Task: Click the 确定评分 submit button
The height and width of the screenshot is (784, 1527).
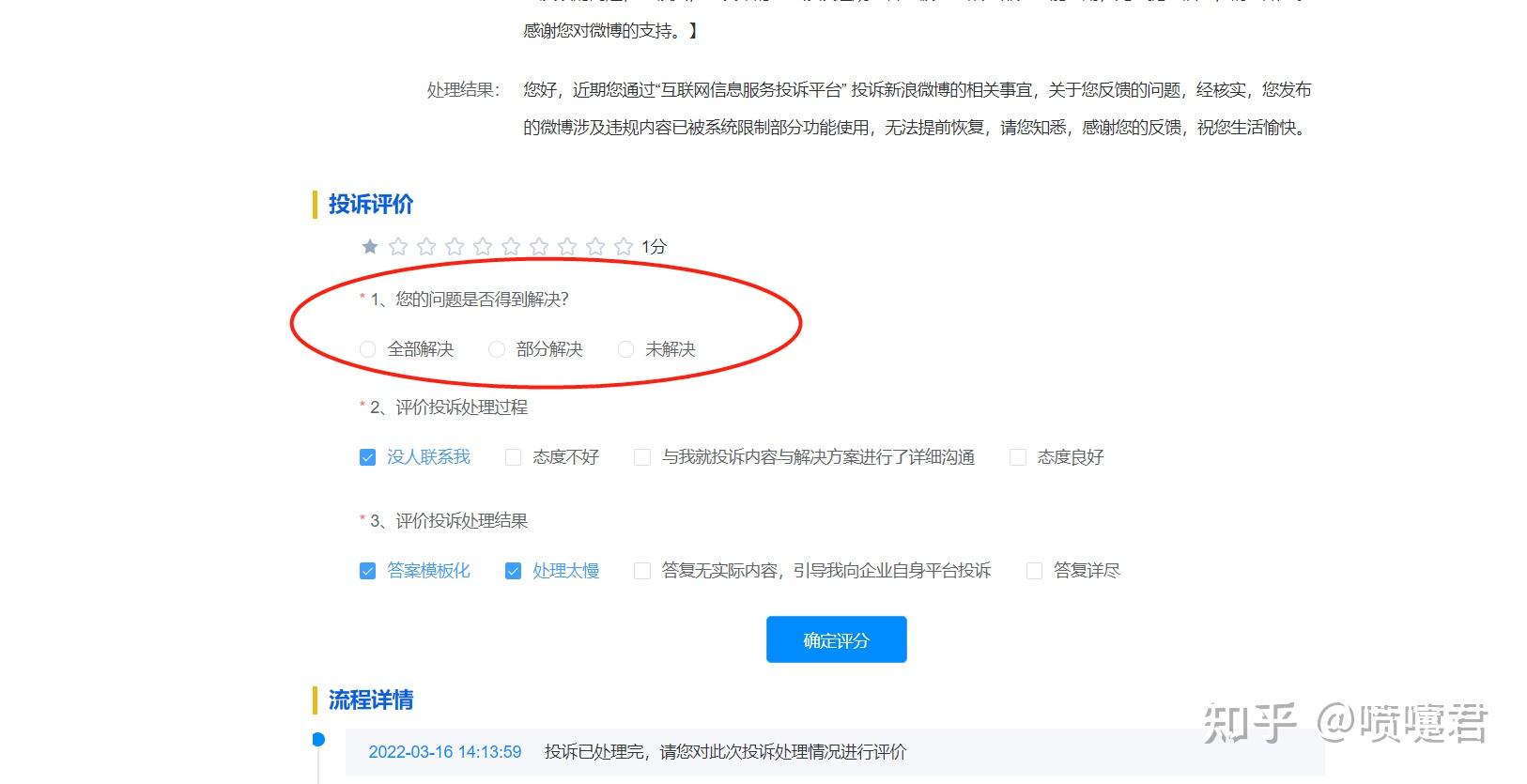Action: pyautogui.click(x=836, y=639)
